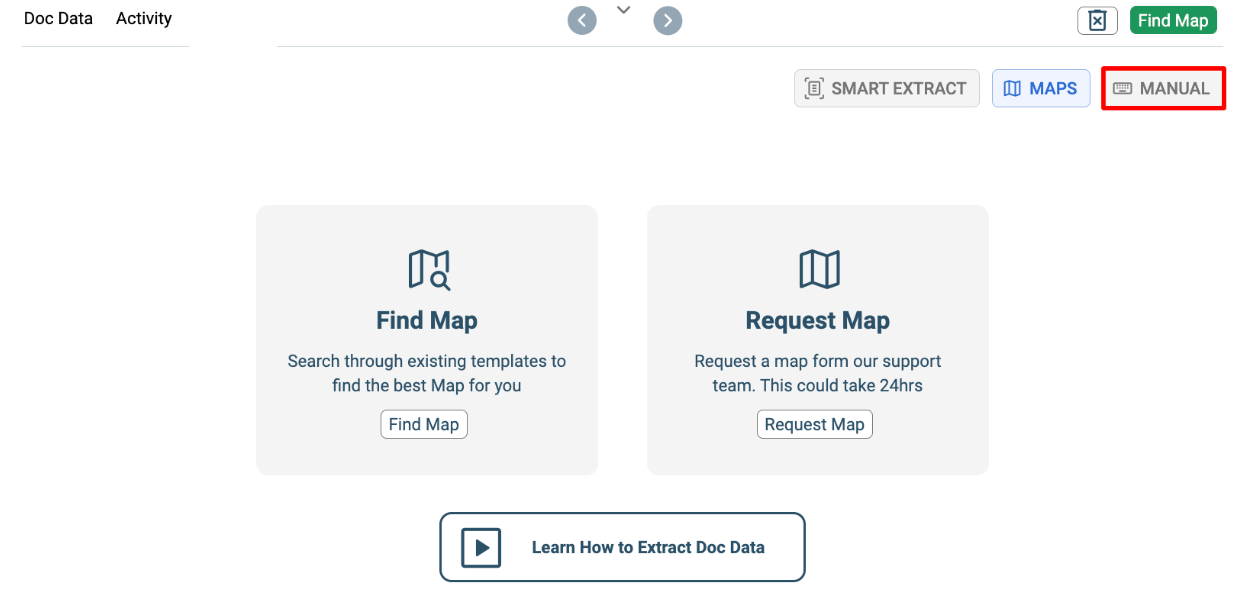The width and height of the screenshot is (1242, 592).
Task: Switch to the Activity tab
Action: 144,19
